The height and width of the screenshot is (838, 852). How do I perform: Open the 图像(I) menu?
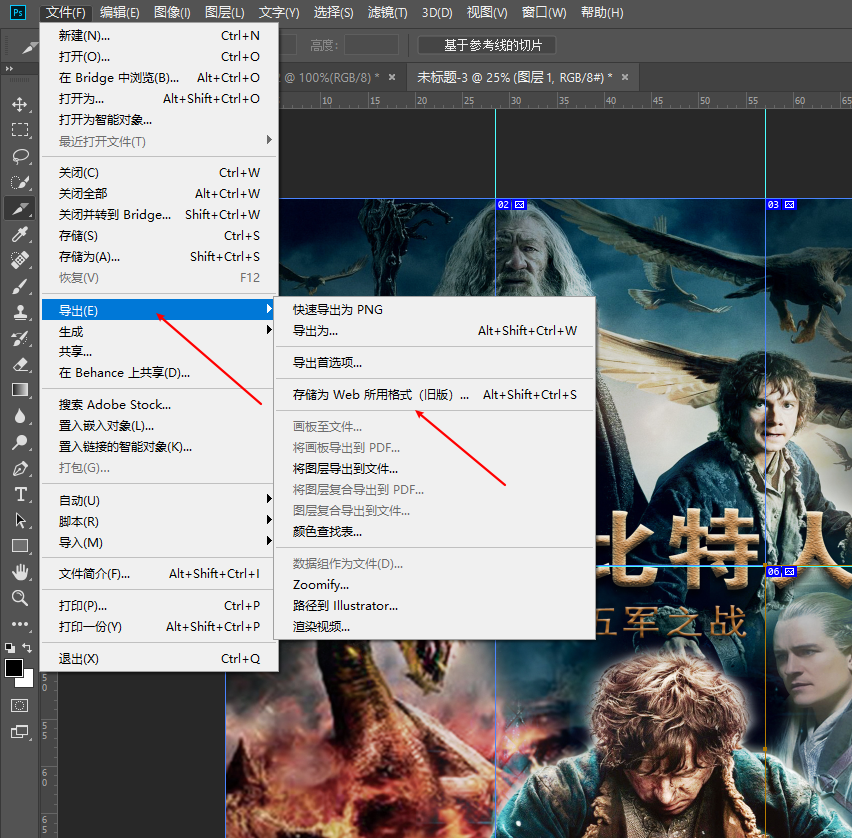click(172, 12)
